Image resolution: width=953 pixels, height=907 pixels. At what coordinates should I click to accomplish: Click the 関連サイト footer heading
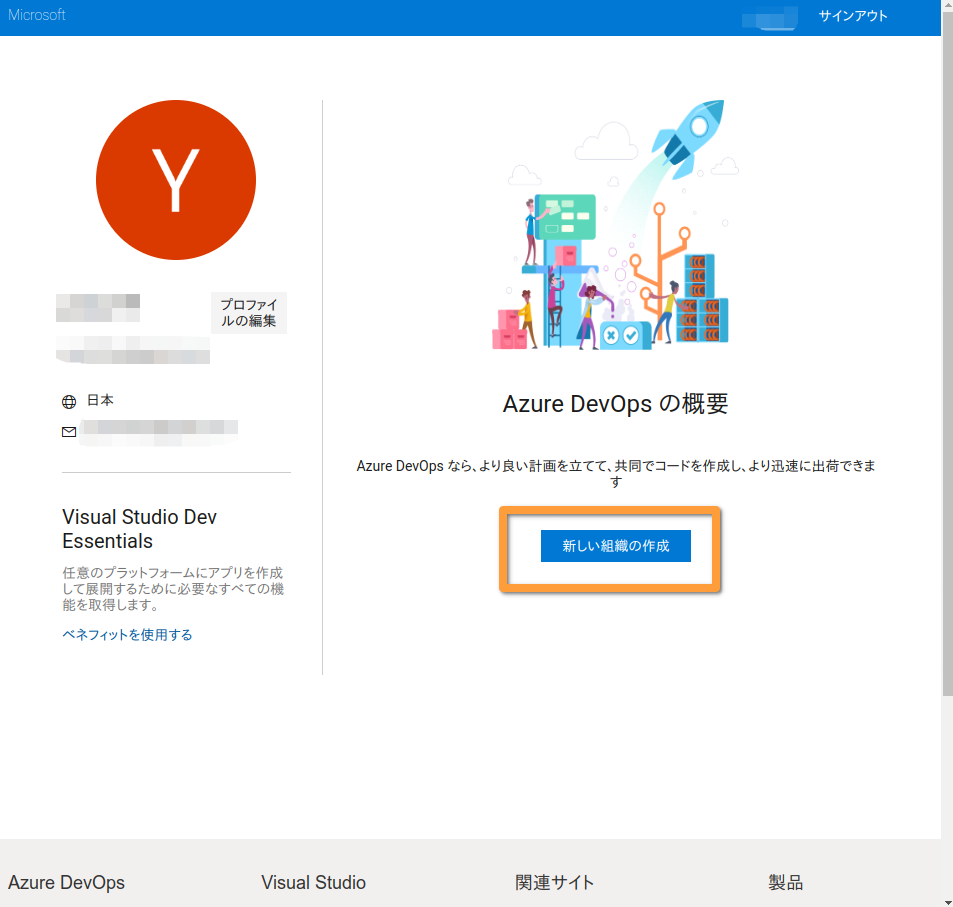tap(554, 882)
